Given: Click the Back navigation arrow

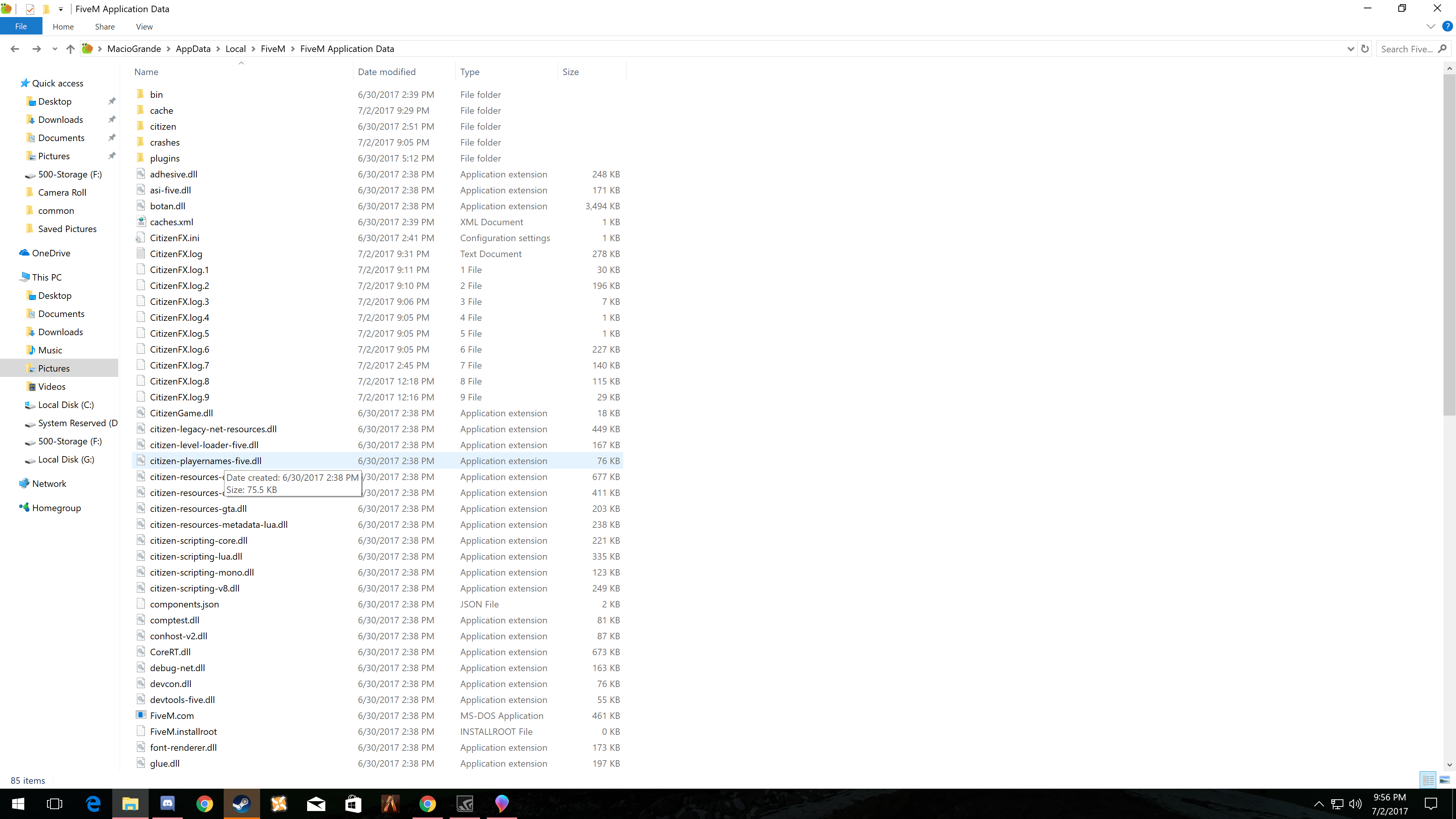Looking at the screenshot, I should (x=15, y=49).
